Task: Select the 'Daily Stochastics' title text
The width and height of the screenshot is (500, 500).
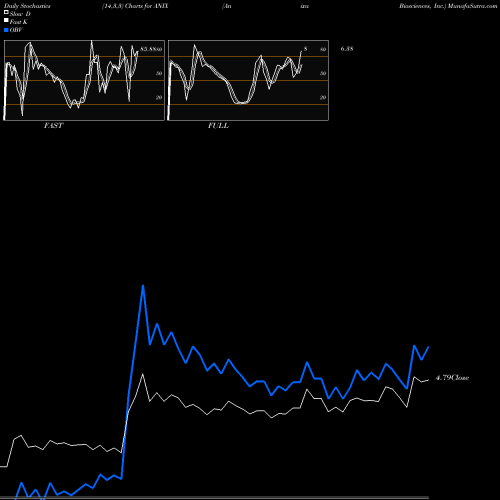Action: click(27, 6)
